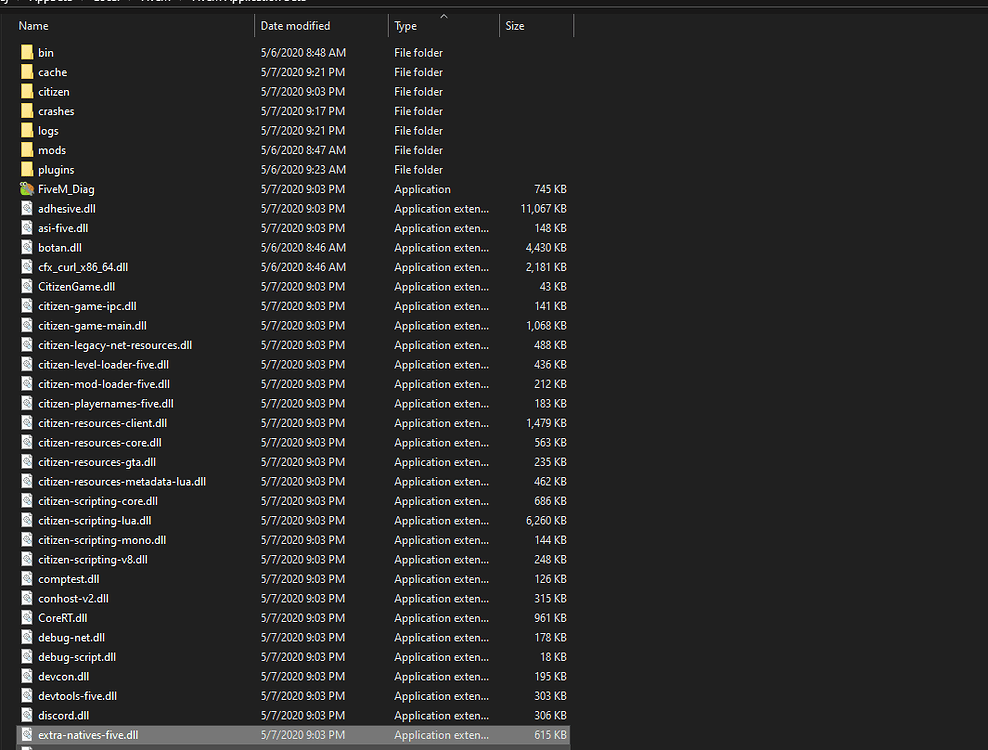Select the logs folder icon

pyautogui.click(x=26, y=130)
